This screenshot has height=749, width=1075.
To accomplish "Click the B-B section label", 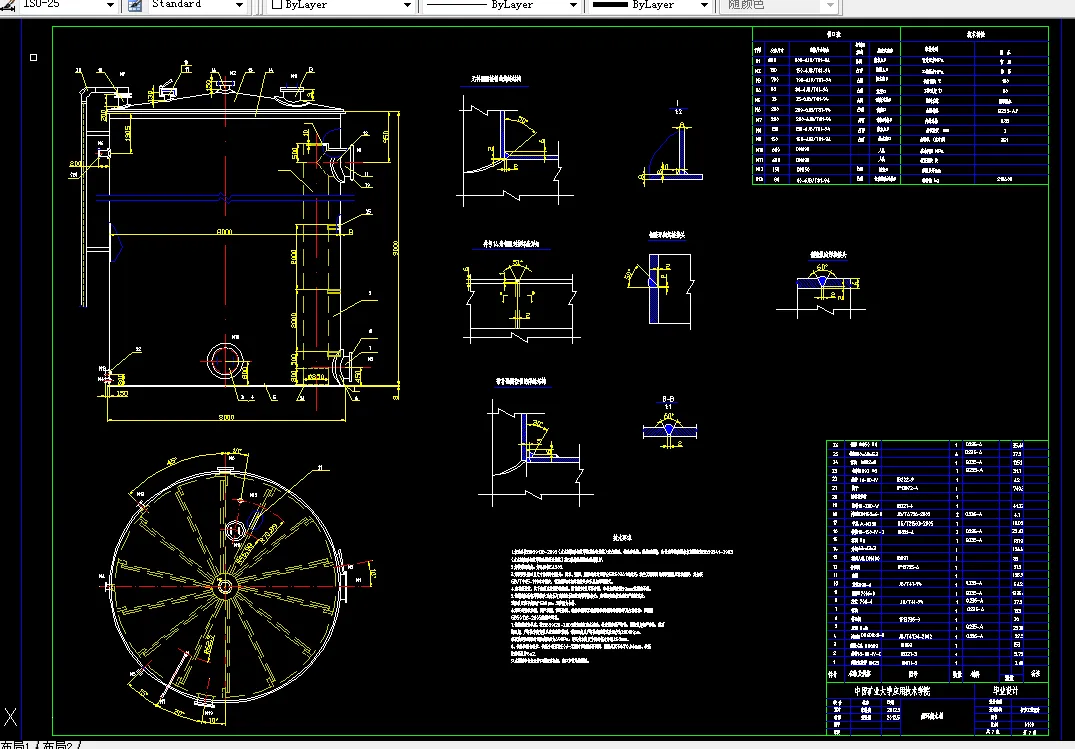I will click(668, 399).
